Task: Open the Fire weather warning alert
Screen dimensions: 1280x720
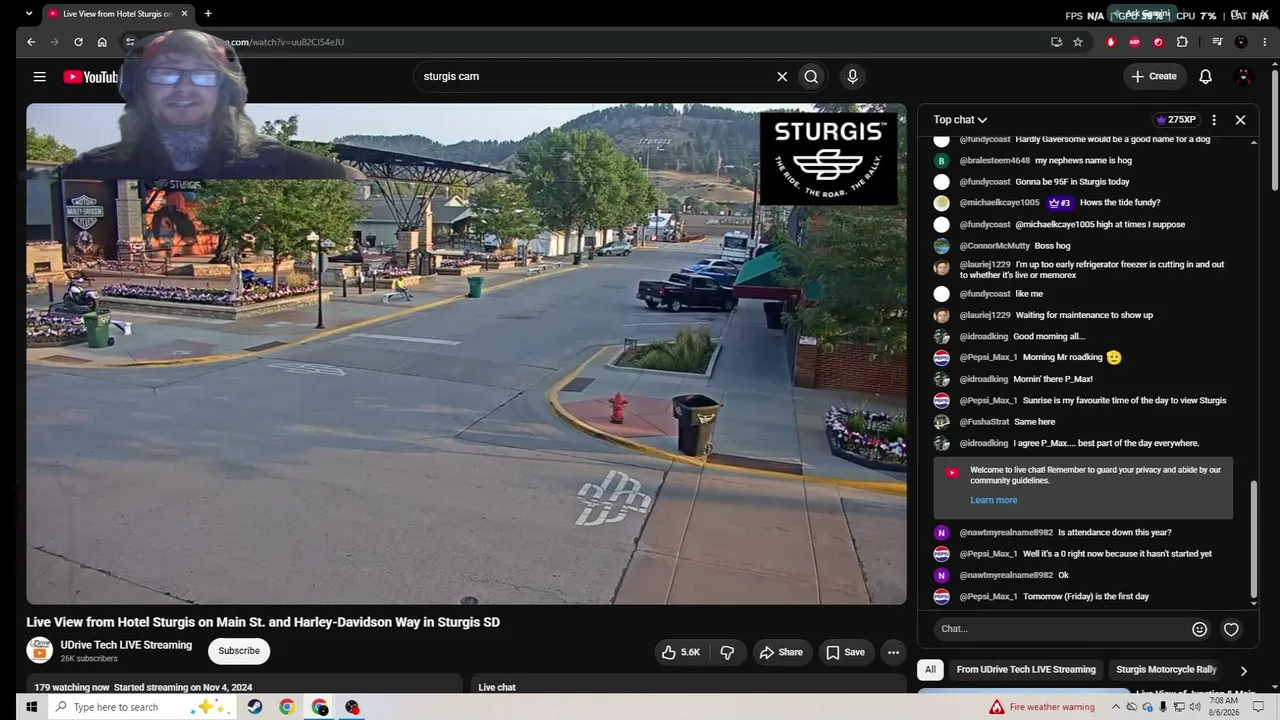Action: (x=1042, y=707)
